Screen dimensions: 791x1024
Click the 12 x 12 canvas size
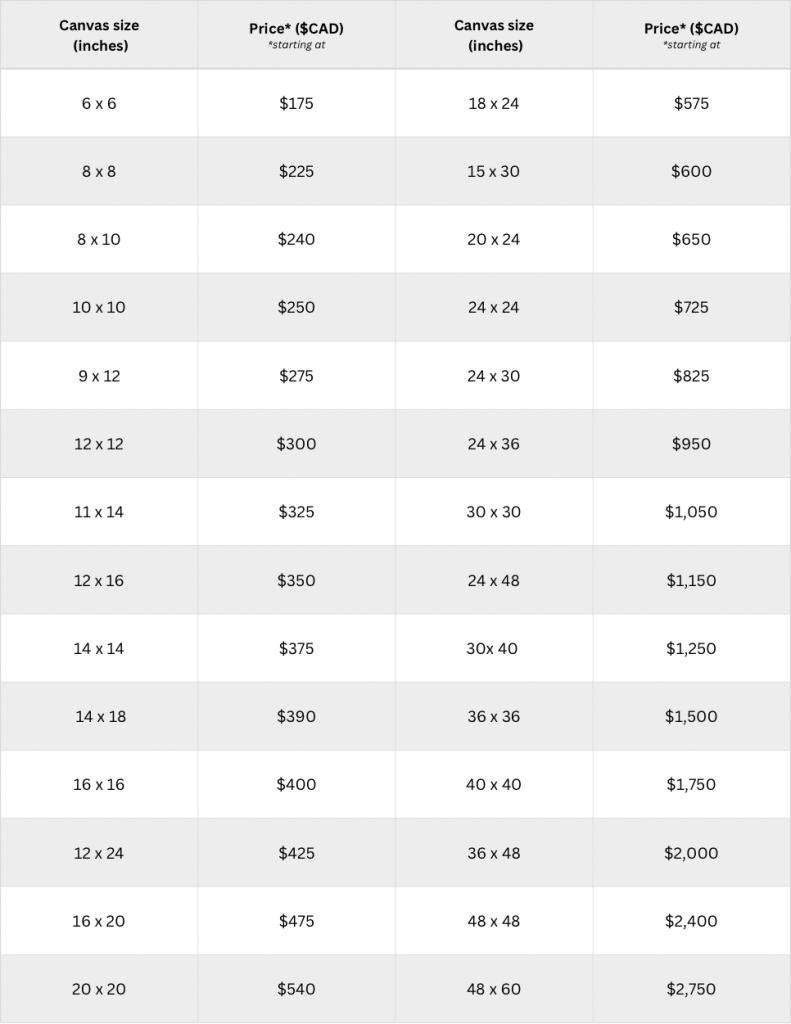[99, 444]
